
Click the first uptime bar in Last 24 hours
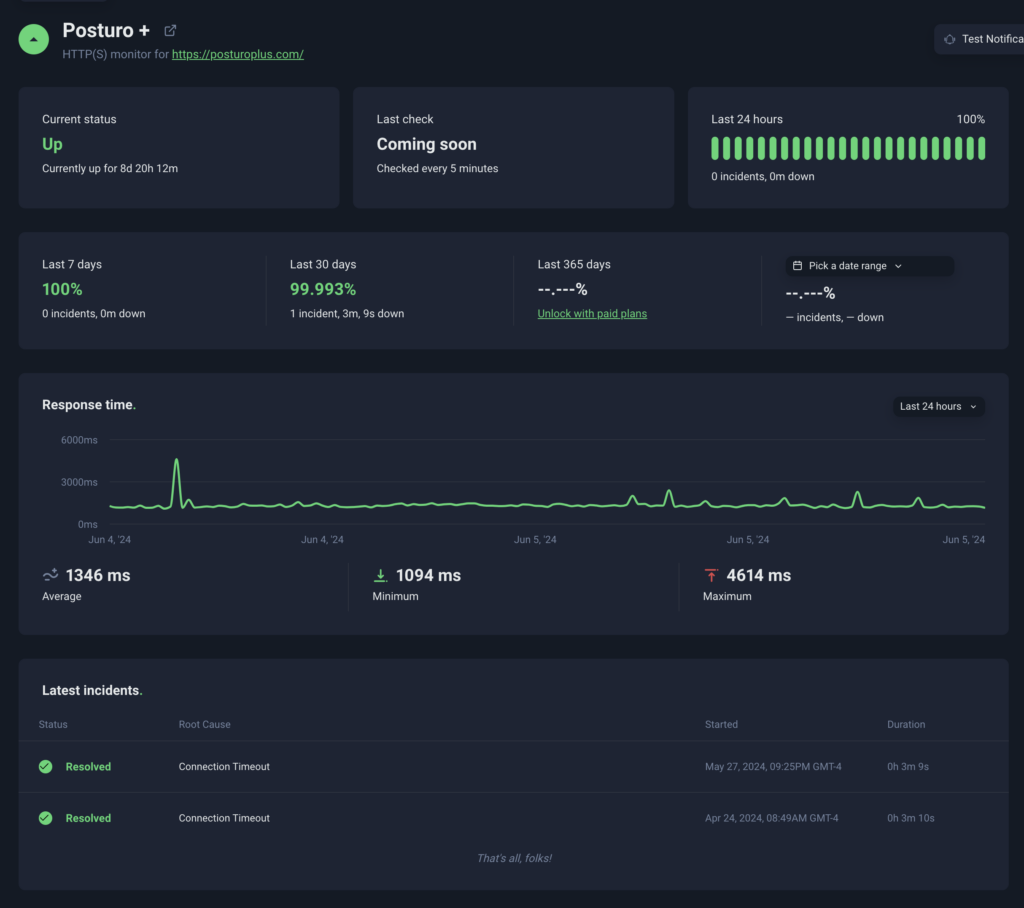pos(715,148)
